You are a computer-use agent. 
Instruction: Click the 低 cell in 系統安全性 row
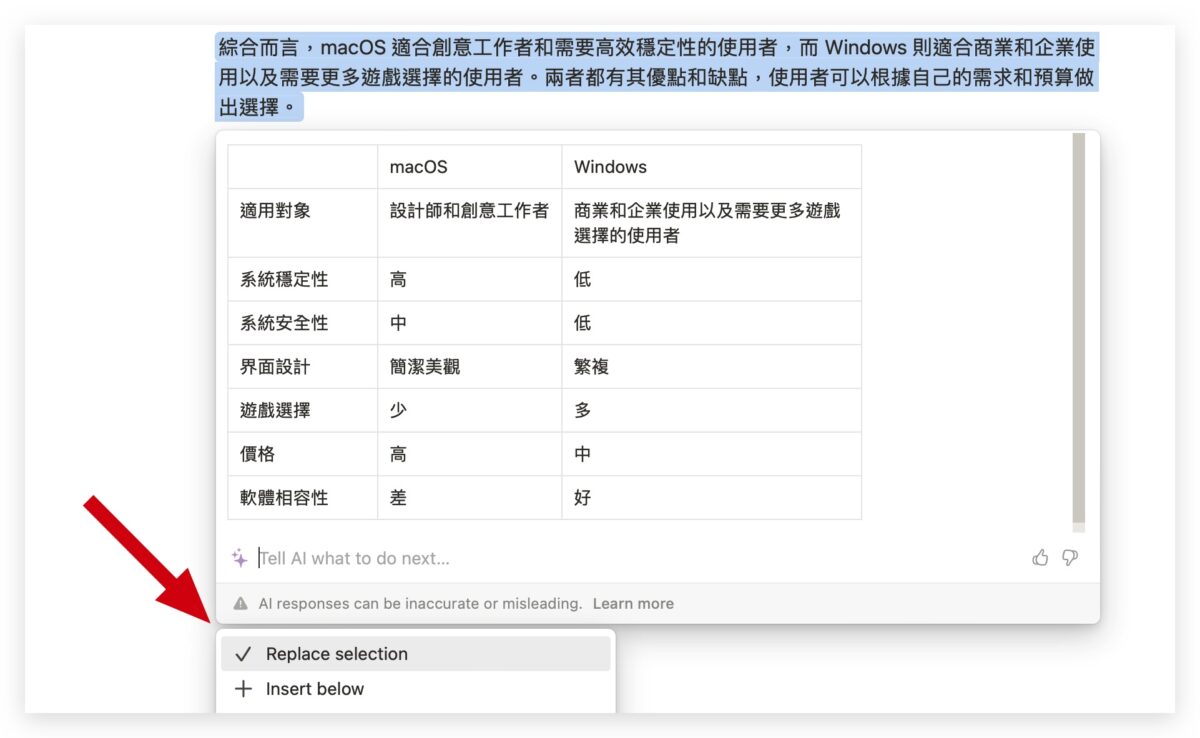pyautogui.click(x=712, y=323)
